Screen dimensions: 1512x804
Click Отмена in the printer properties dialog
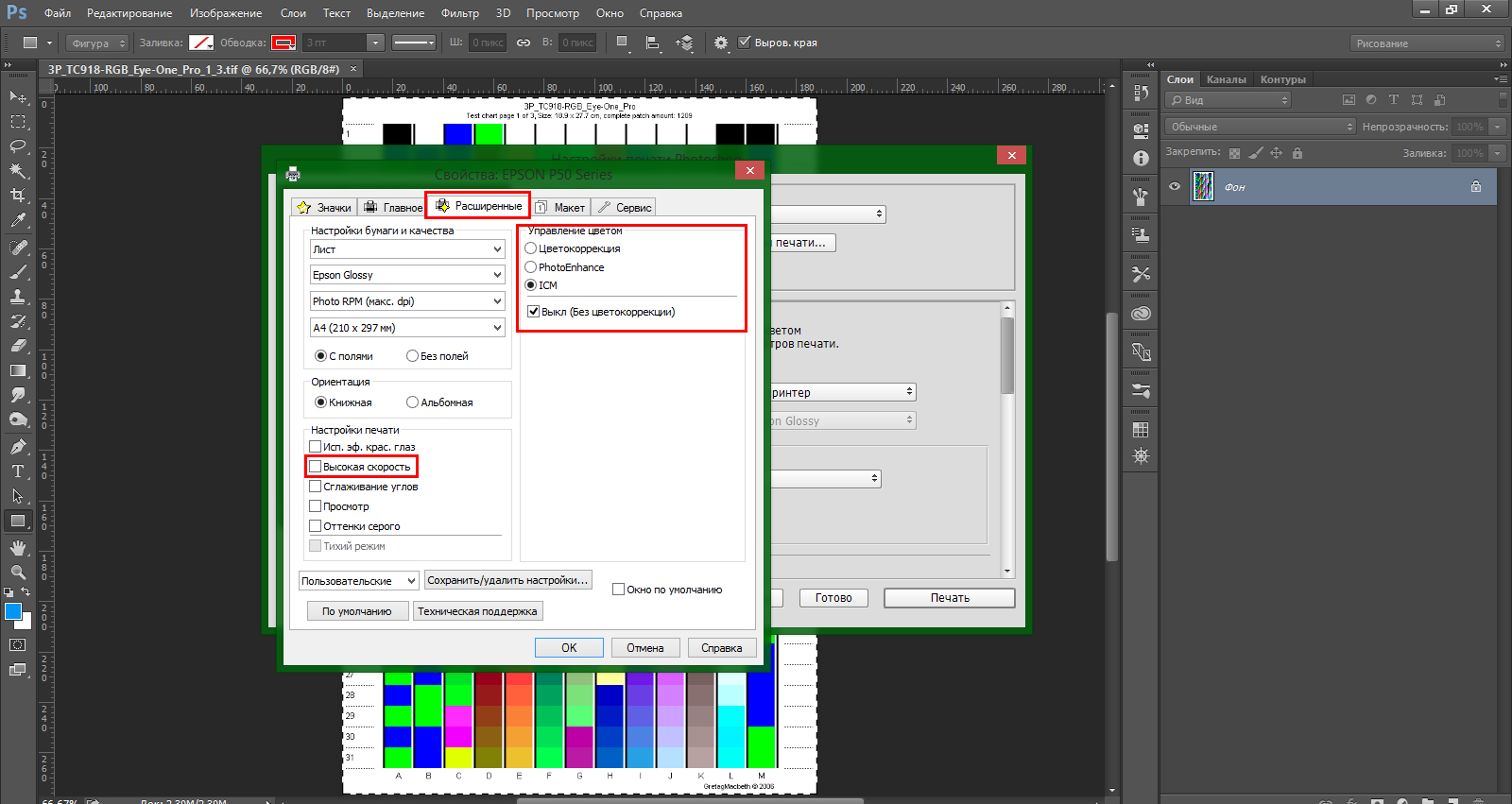(644, 648)
